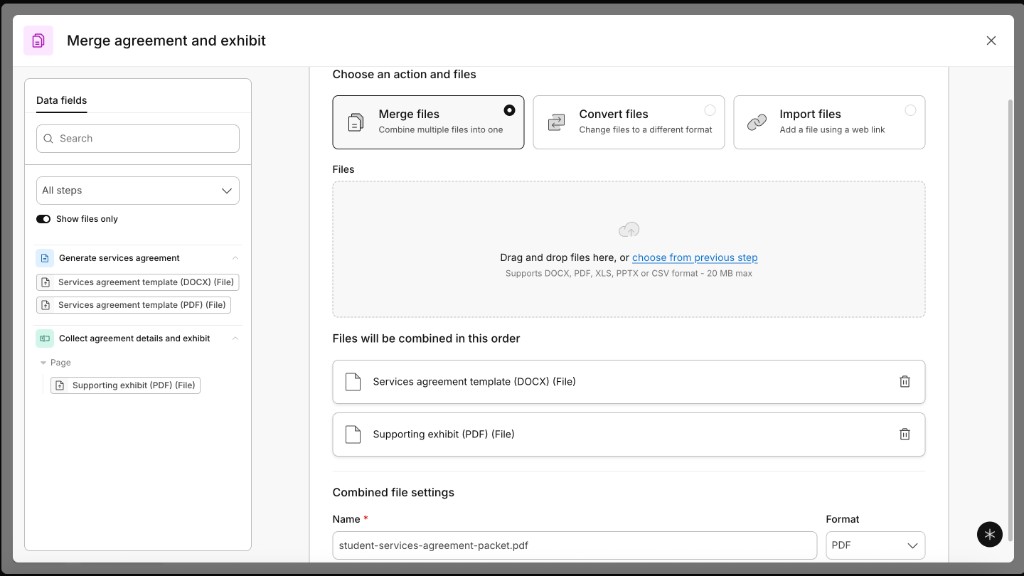Open the Data fields tab

tap(61, 100)
